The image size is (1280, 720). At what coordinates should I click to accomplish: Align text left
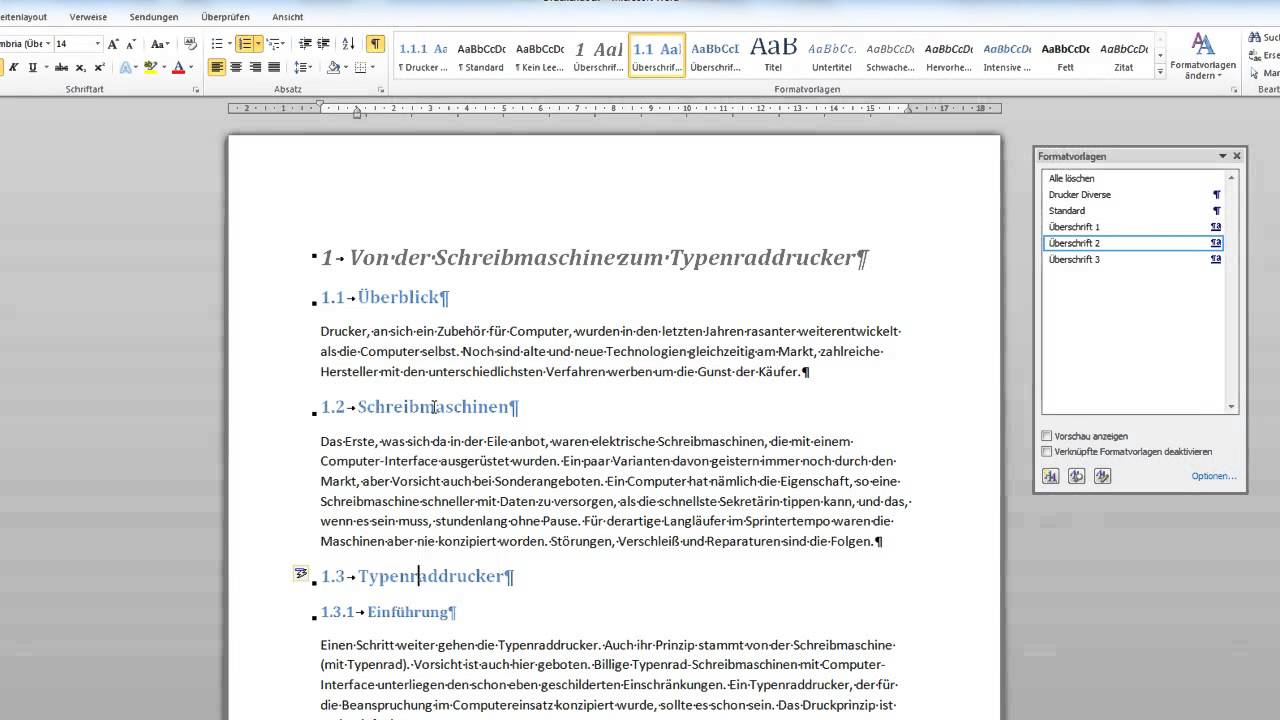[217, 67]
